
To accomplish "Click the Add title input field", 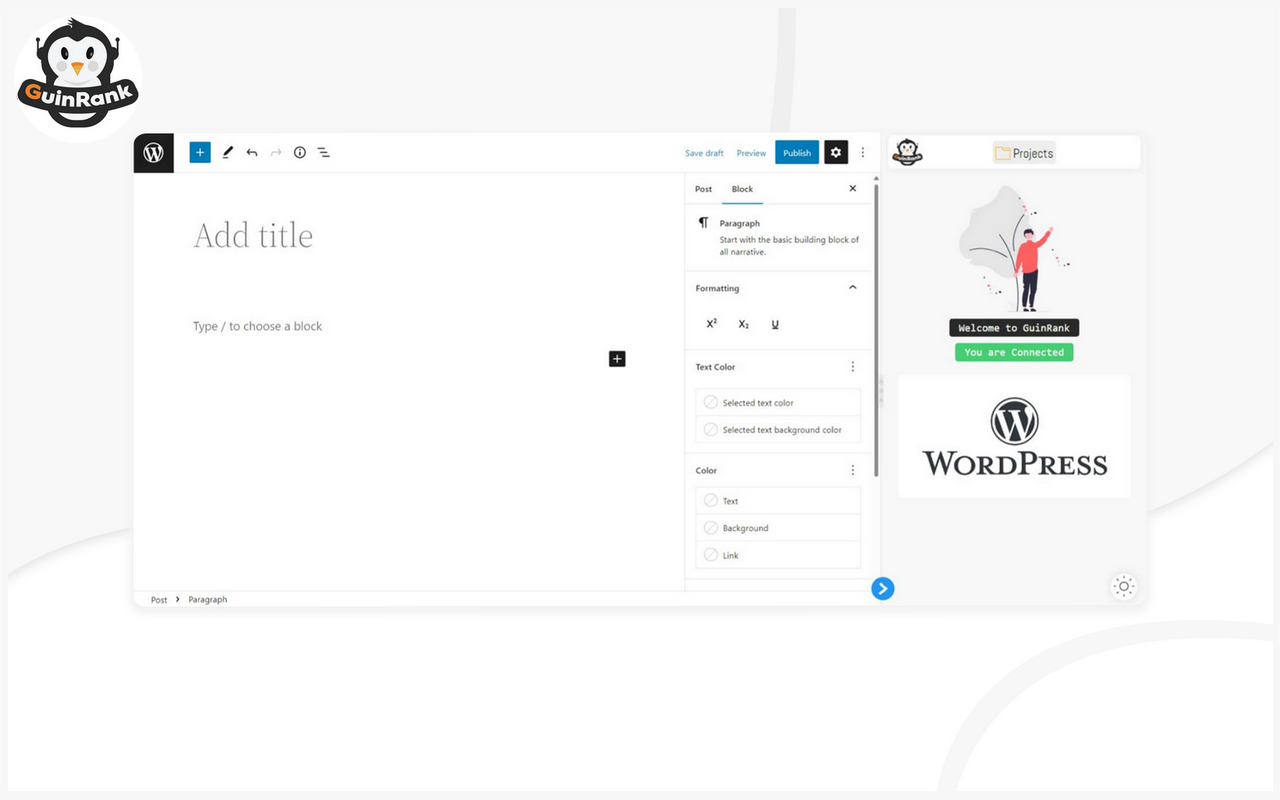I will click(253, 236).
